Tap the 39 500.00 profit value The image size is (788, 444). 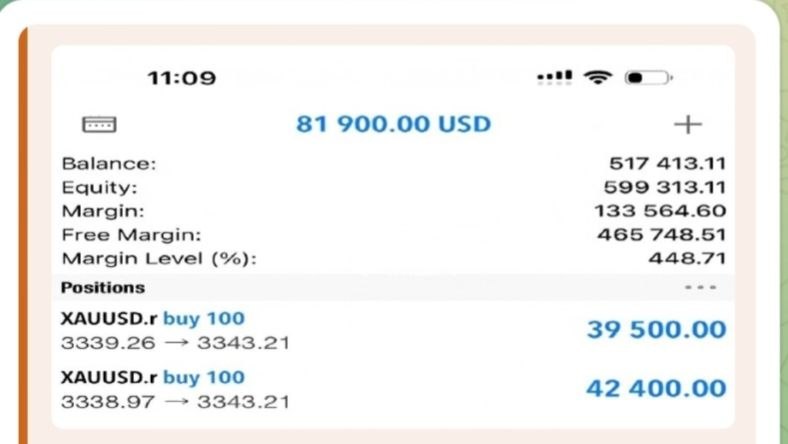[656, 330]
